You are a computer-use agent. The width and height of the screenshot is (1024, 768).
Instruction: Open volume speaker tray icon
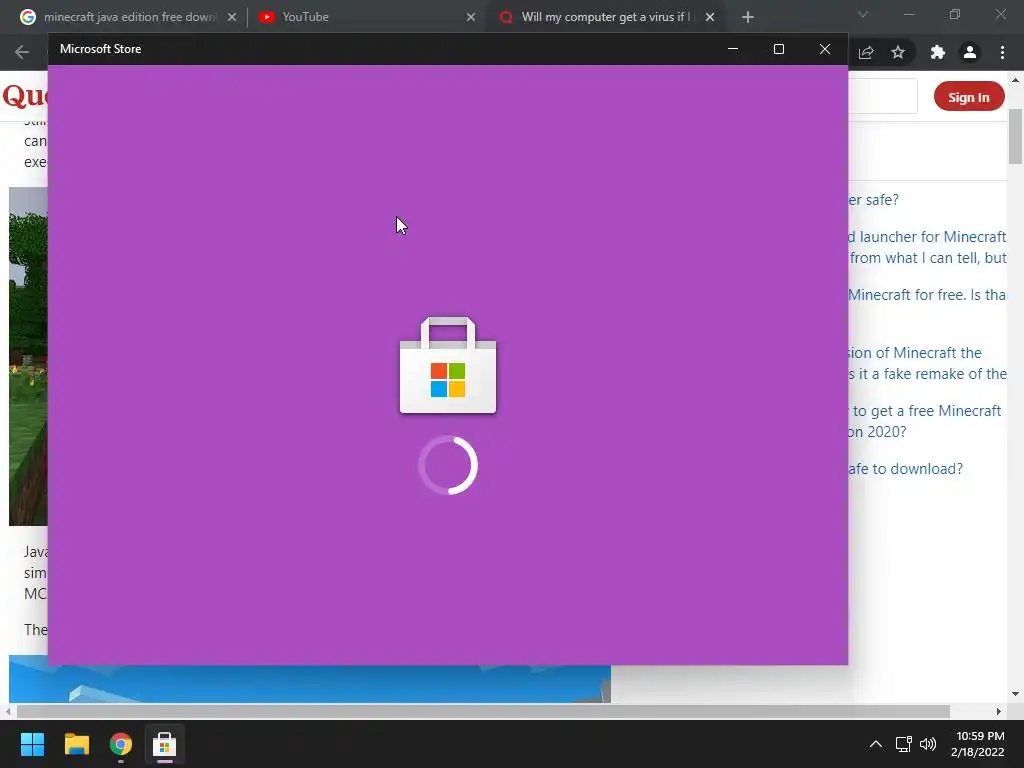click(928, 744)
